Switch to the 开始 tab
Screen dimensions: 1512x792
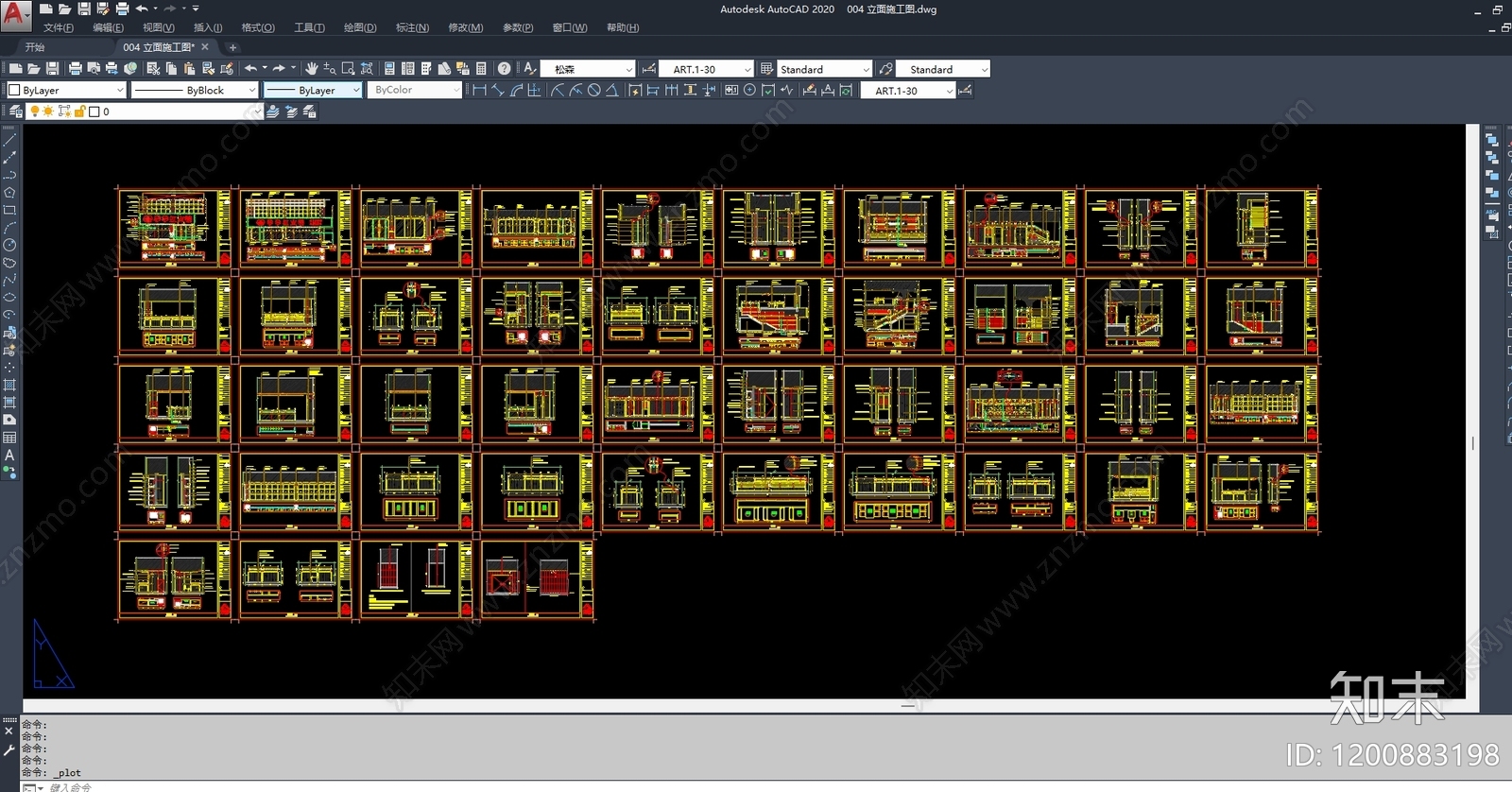[x=35, y=46]
